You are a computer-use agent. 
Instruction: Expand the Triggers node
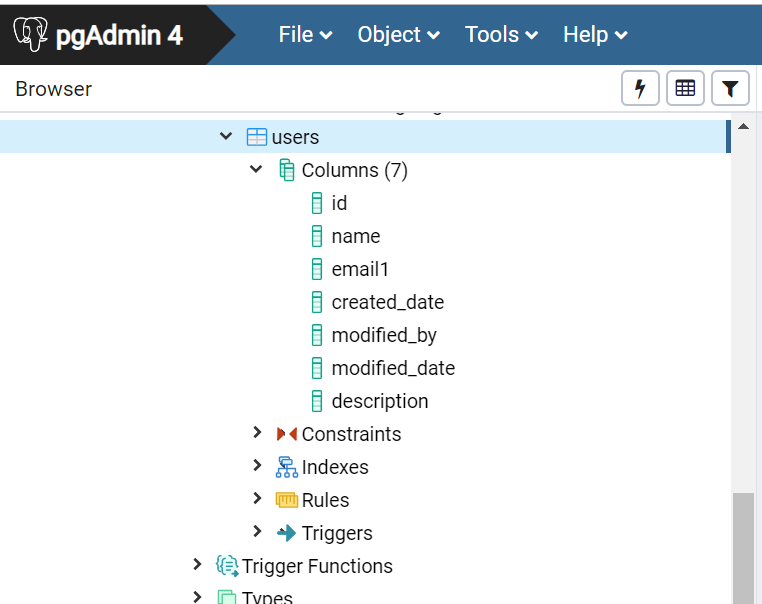click(x=257, y=532)
